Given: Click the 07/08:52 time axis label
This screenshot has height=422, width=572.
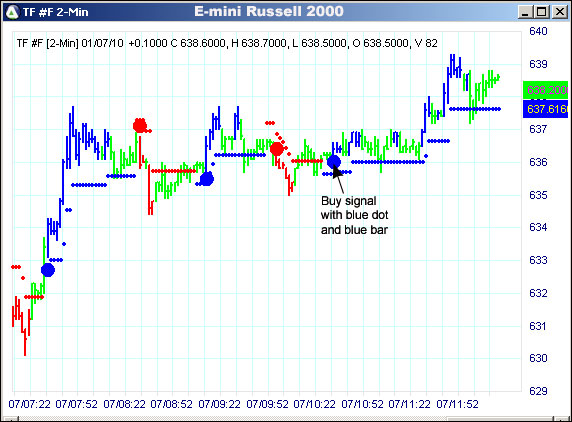Looking at the screenshot, I should (x=171, y=404).
